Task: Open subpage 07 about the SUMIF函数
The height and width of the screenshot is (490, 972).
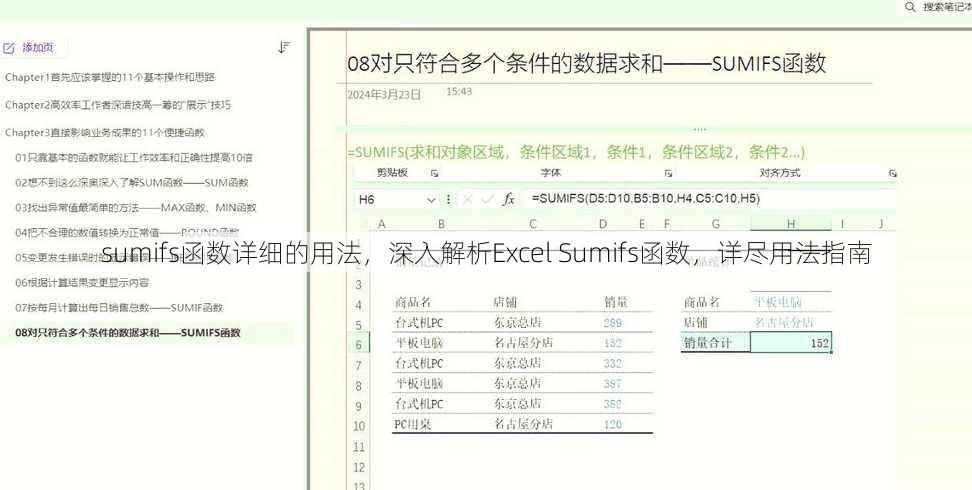Action: point(119,308)
